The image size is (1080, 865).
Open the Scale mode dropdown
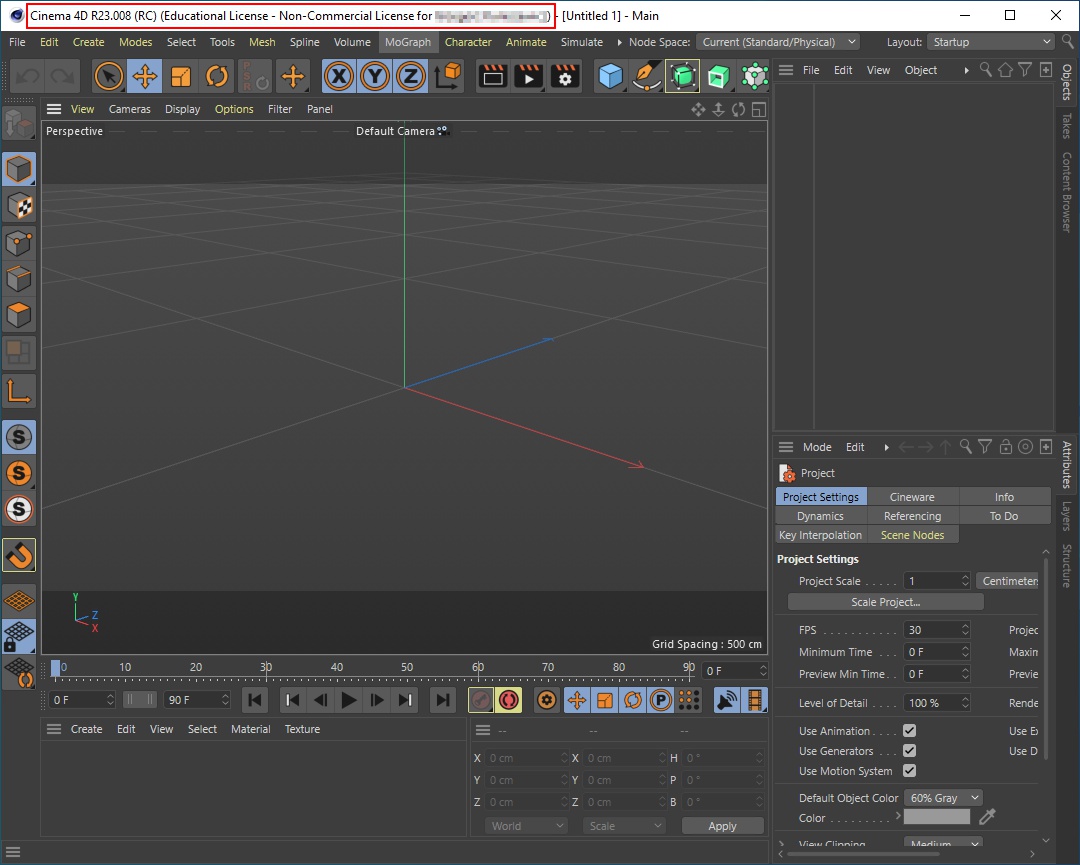click(625, 826)
